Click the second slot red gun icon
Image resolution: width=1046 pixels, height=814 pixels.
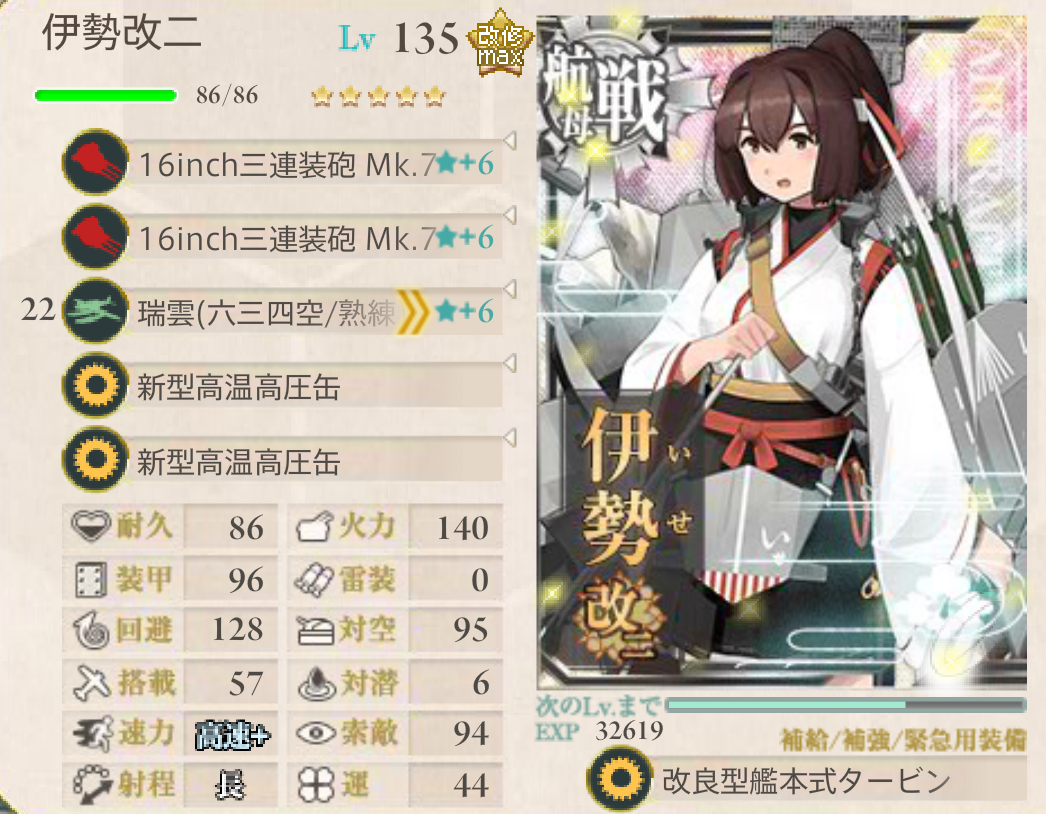point(94,237)
